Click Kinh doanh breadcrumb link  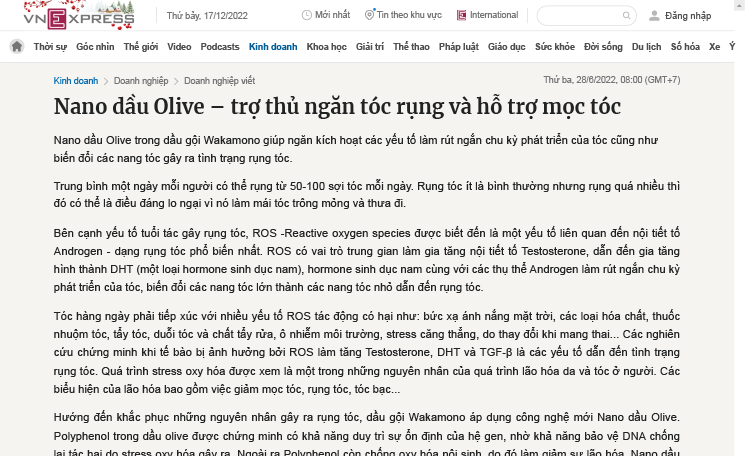point(76,80)
